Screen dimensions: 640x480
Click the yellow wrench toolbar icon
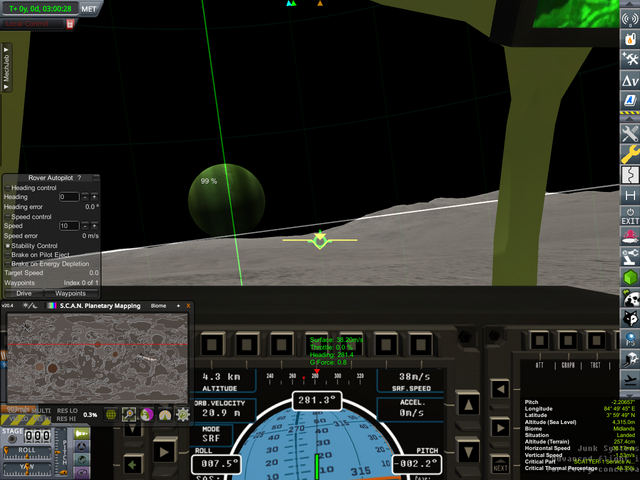(630, 154)
